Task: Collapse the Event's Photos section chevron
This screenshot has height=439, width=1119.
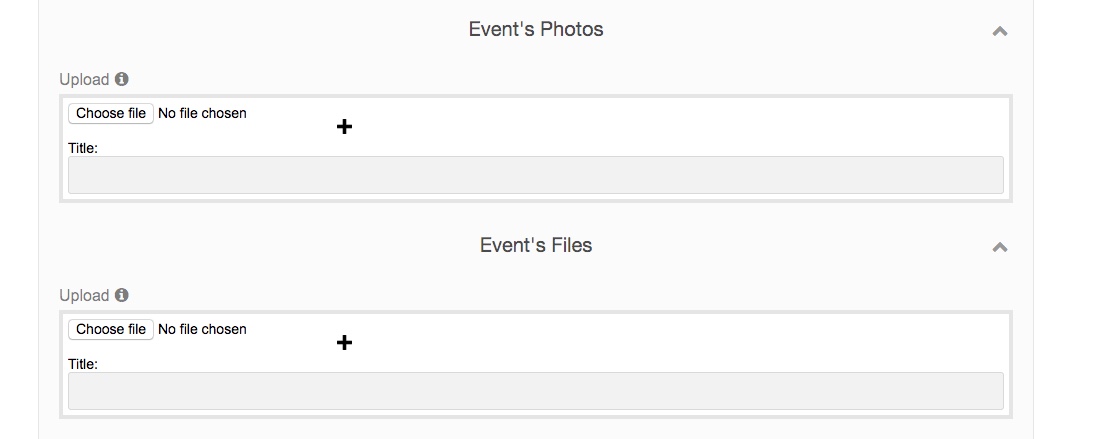Action: click(x=999, y=31)
